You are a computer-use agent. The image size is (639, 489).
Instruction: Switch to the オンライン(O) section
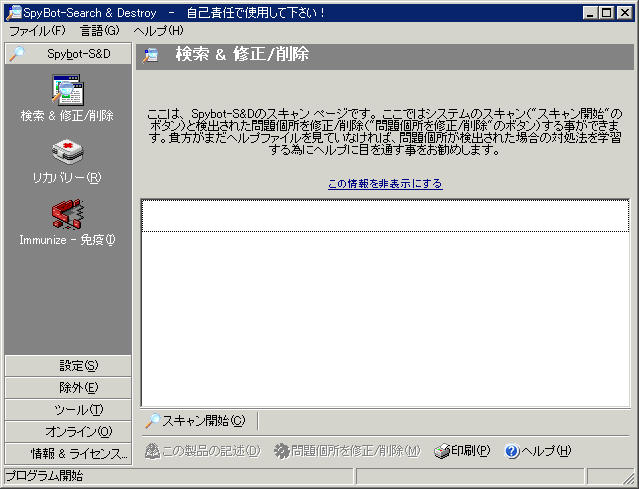click(68, 432)
